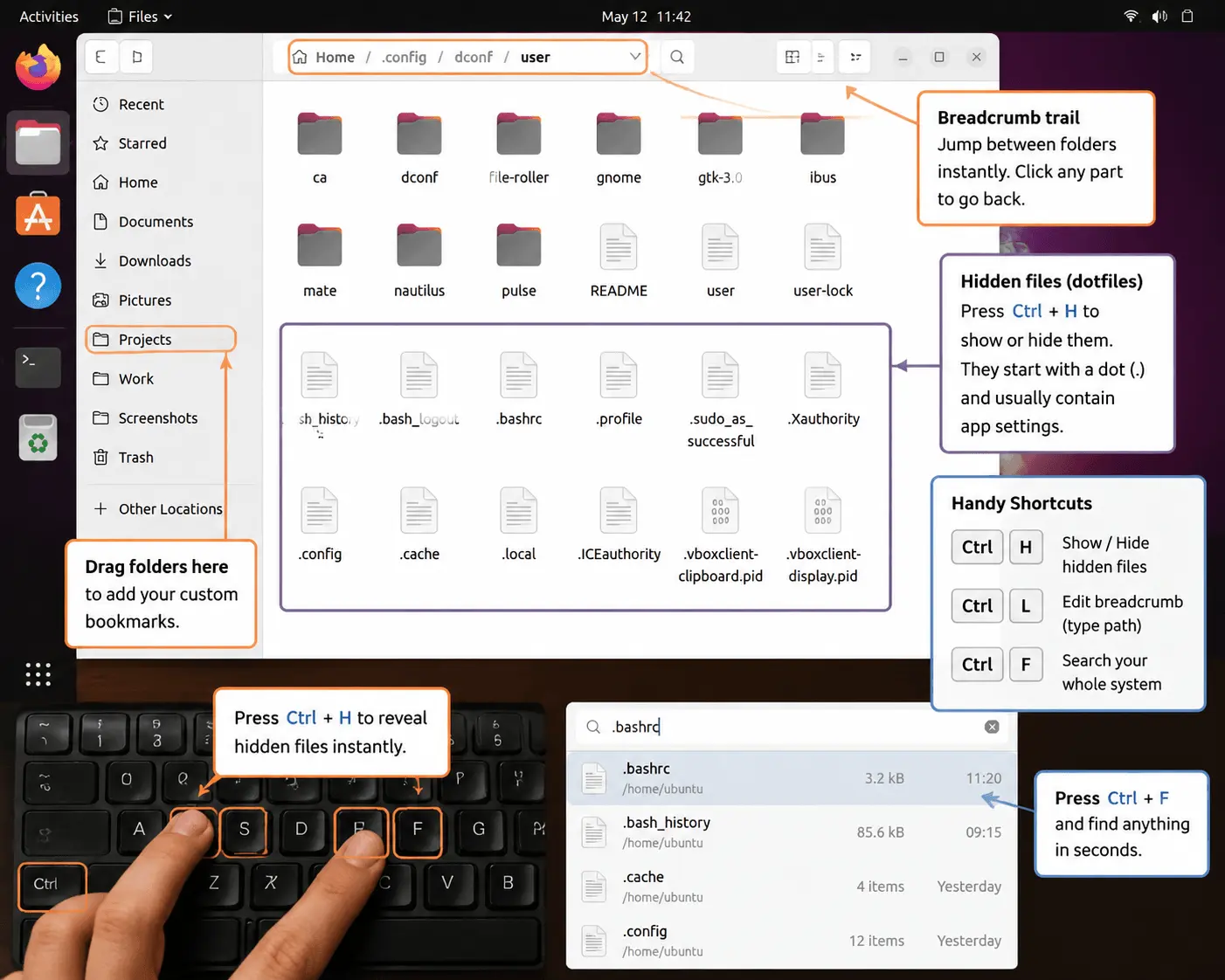Click the Files icon in the dock
The height and width of the screenshot is (980, 1225).
click(38, 142)
